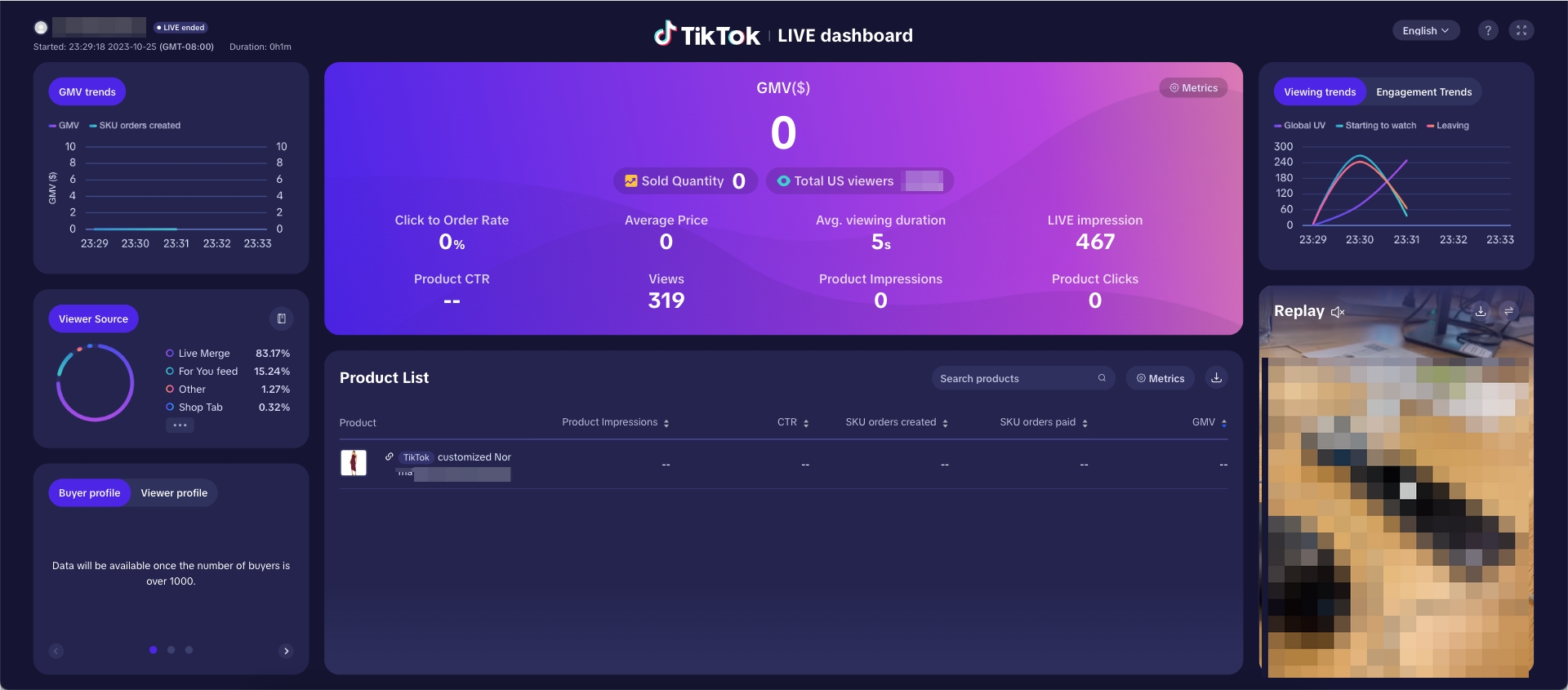This screenshot has height=690, width=1568.
Task: Click the Replay mute speaker icon
Action: (1338, 312)
